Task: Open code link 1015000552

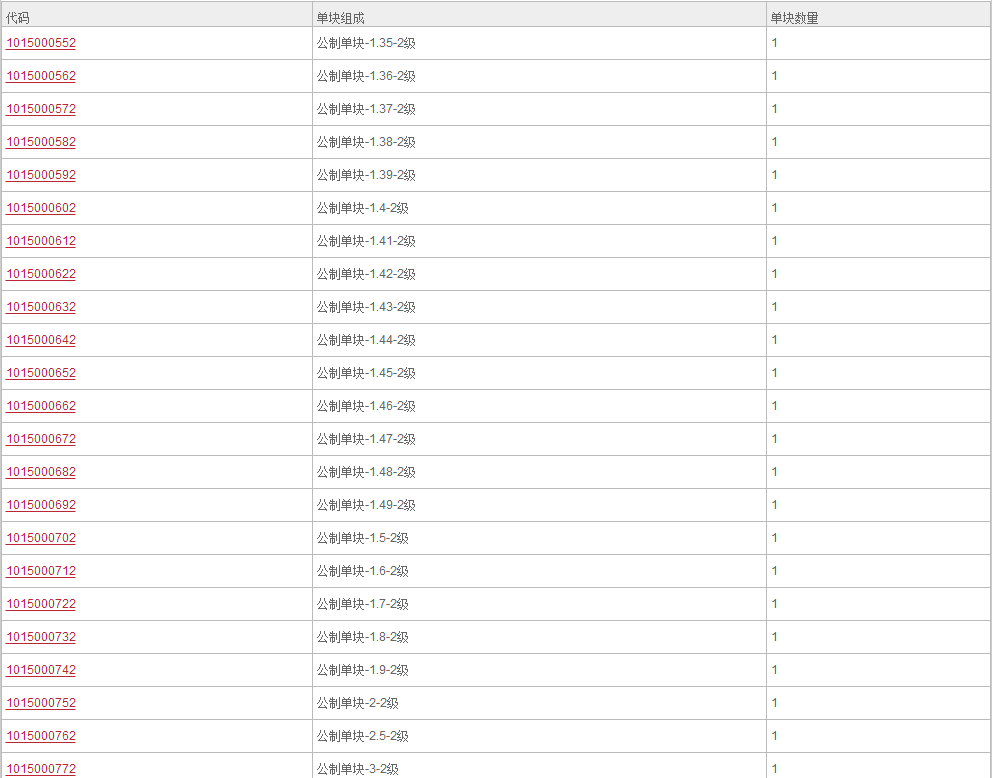Action: point(41,43)
